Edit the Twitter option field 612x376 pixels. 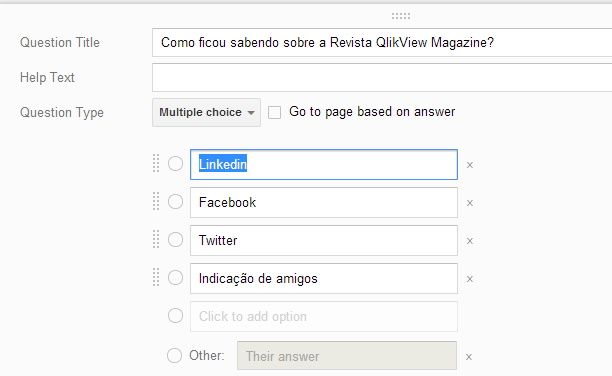(324, 241)
